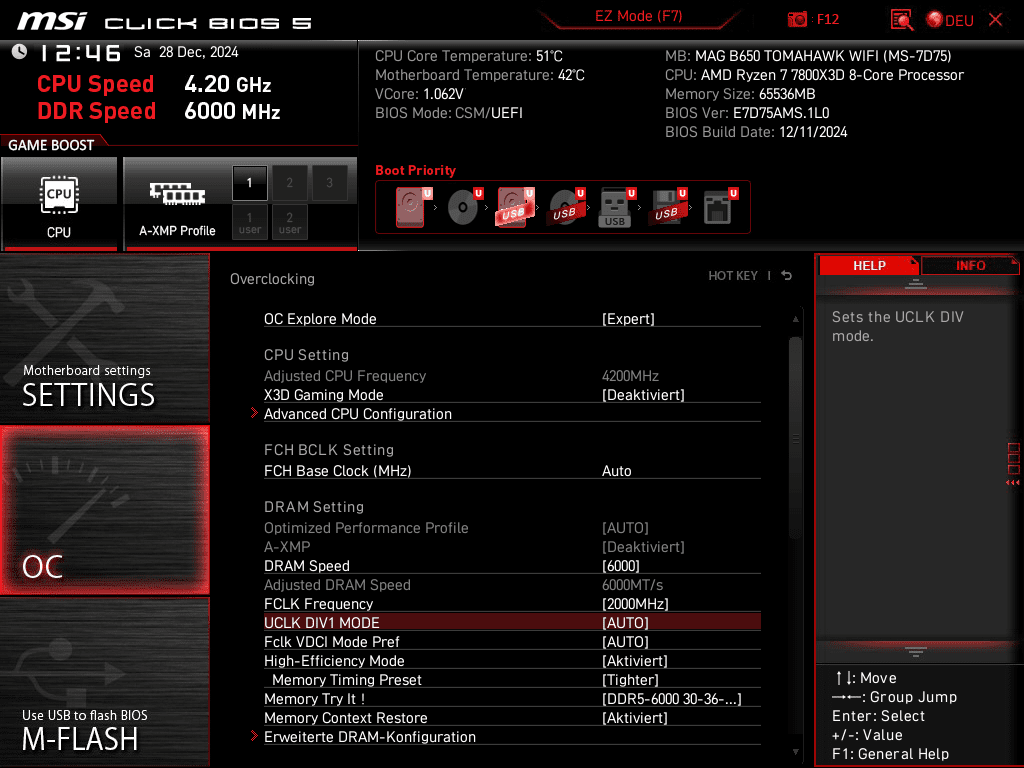Viewport: 1024px width, 768px height.
Task: Switch to EZ Mode (F7)
Action: pos(639,16)
